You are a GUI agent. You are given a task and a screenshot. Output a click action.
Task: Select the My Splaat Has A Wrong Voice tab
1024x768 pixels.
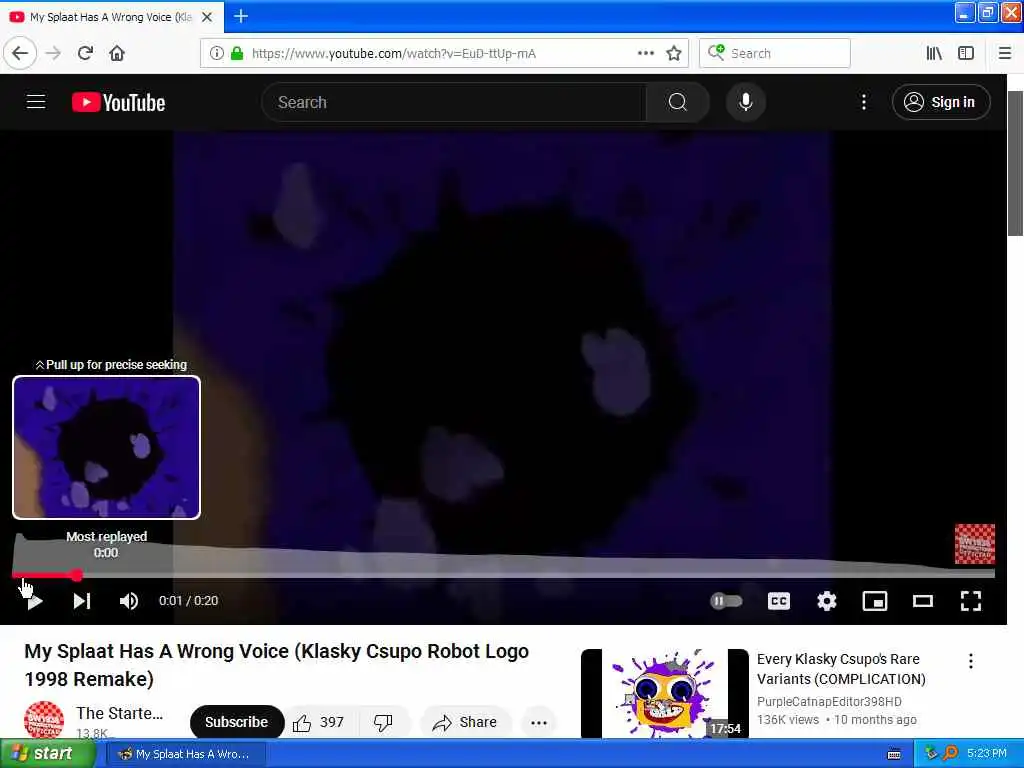[x=112, y=17]
